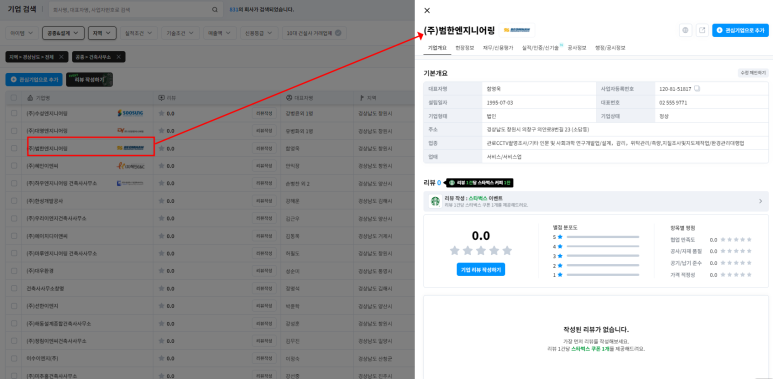773x379 pixels.
Task: Click the 02 555 9771 phone number
Action: pyautogui.click(x=673, y=103)
